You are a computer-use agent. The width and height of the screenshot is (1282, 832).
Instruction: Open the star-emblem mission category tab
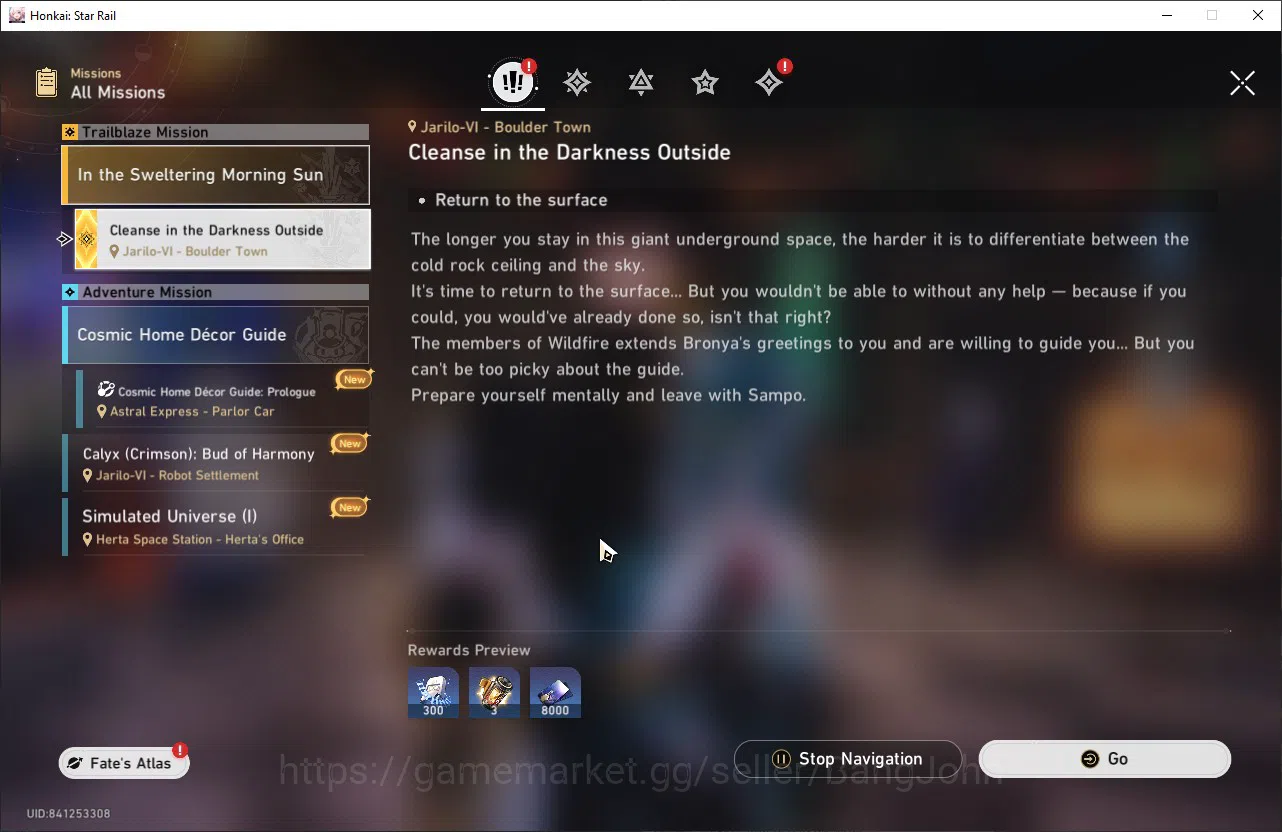pyautogui.click(x=705, y=82)
